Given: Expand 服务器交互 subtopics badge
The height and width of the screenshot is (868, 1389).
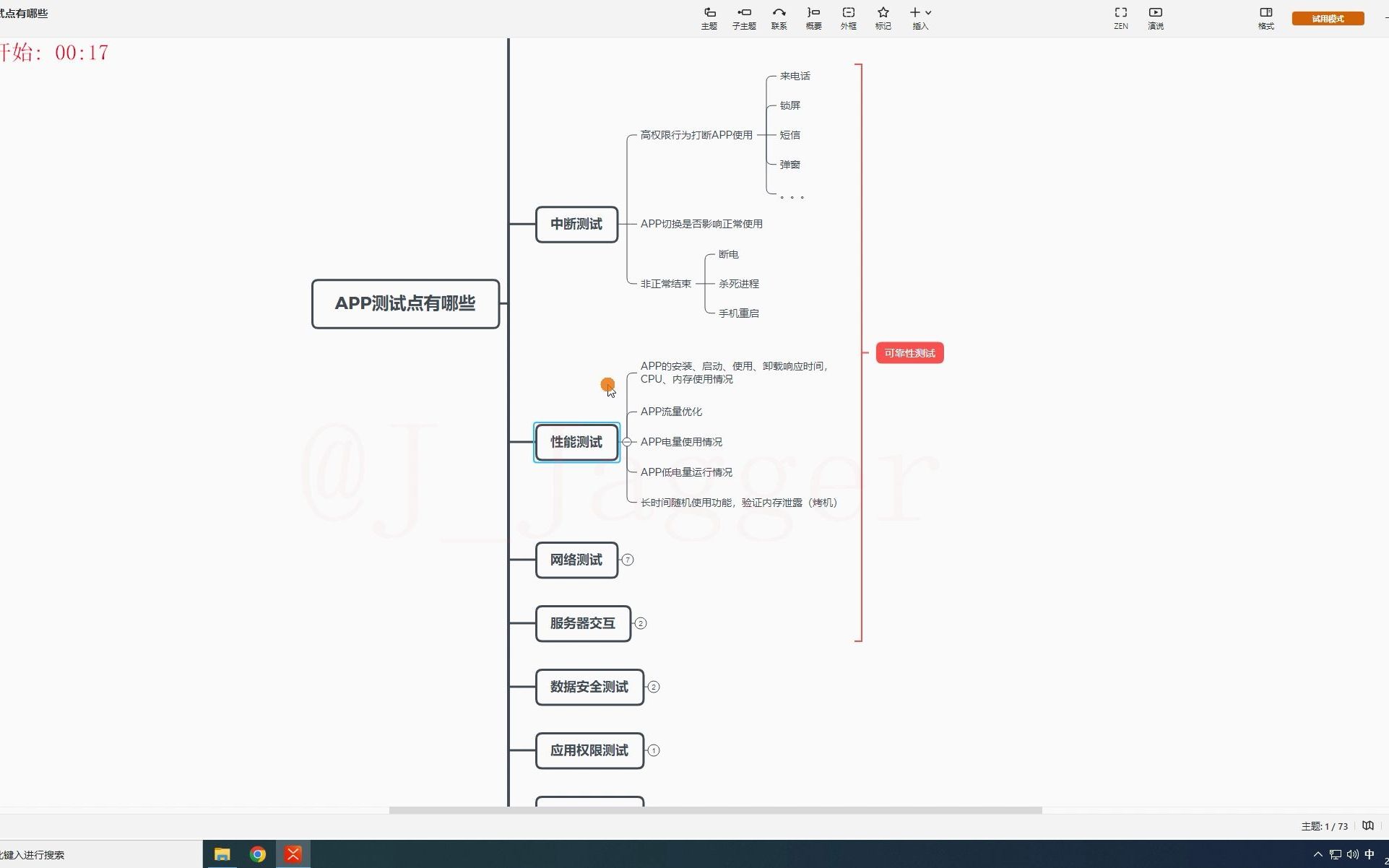Looking at the screenshot, I should 641,623.
